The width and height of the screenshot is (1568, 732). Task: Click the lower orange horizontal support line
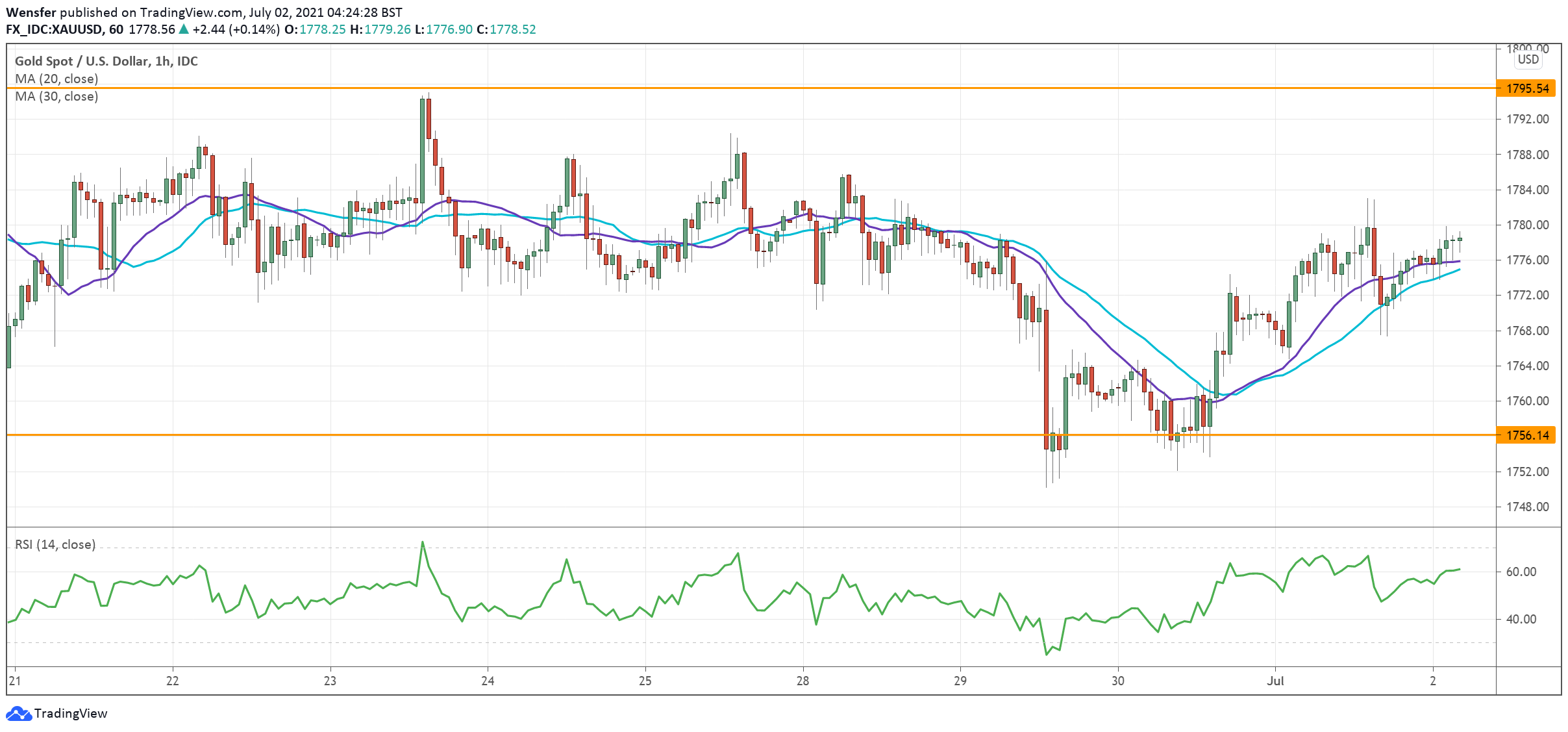(x=649, y=435)
